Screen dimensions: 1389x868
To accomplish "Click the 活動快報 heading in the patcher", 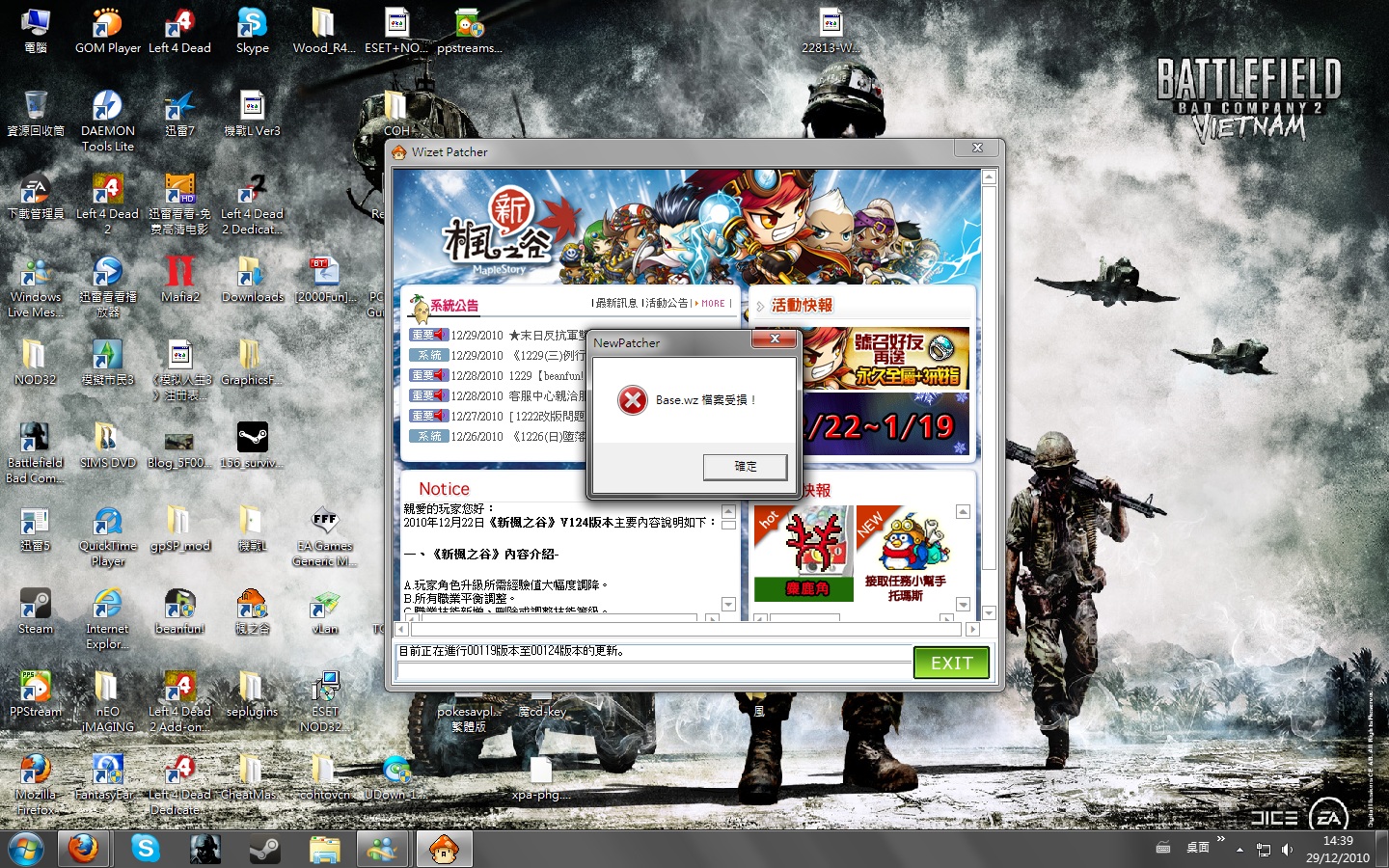I will [x=802, y=305].
